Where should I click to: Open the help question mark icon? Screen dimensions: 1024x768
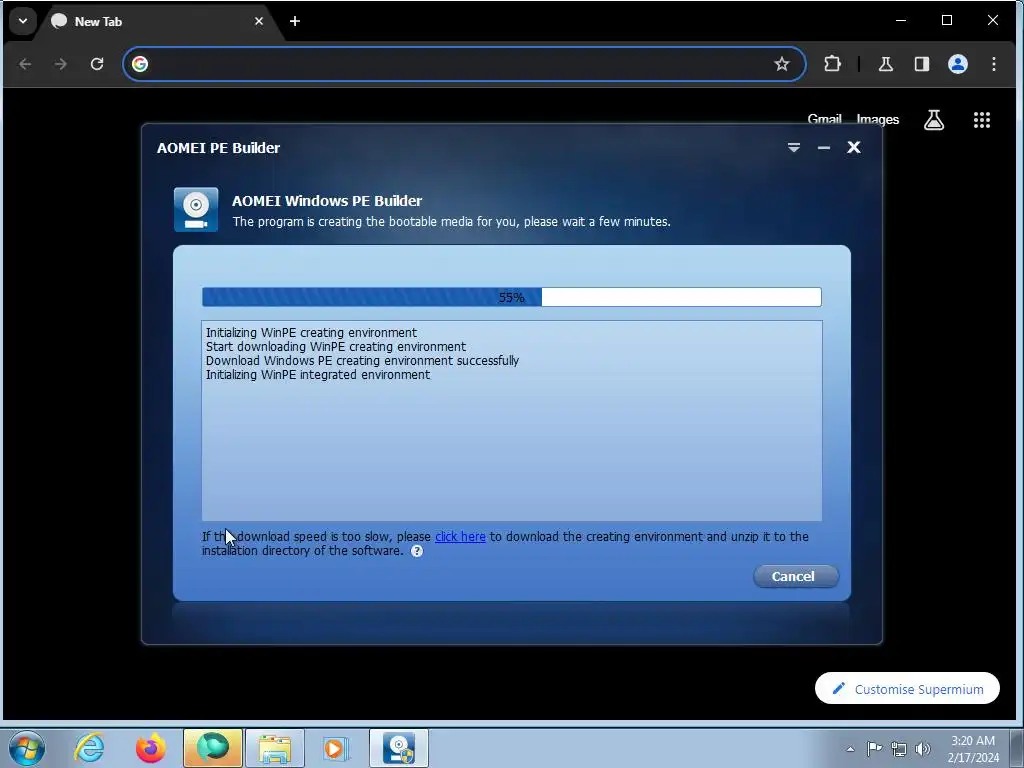417,551
